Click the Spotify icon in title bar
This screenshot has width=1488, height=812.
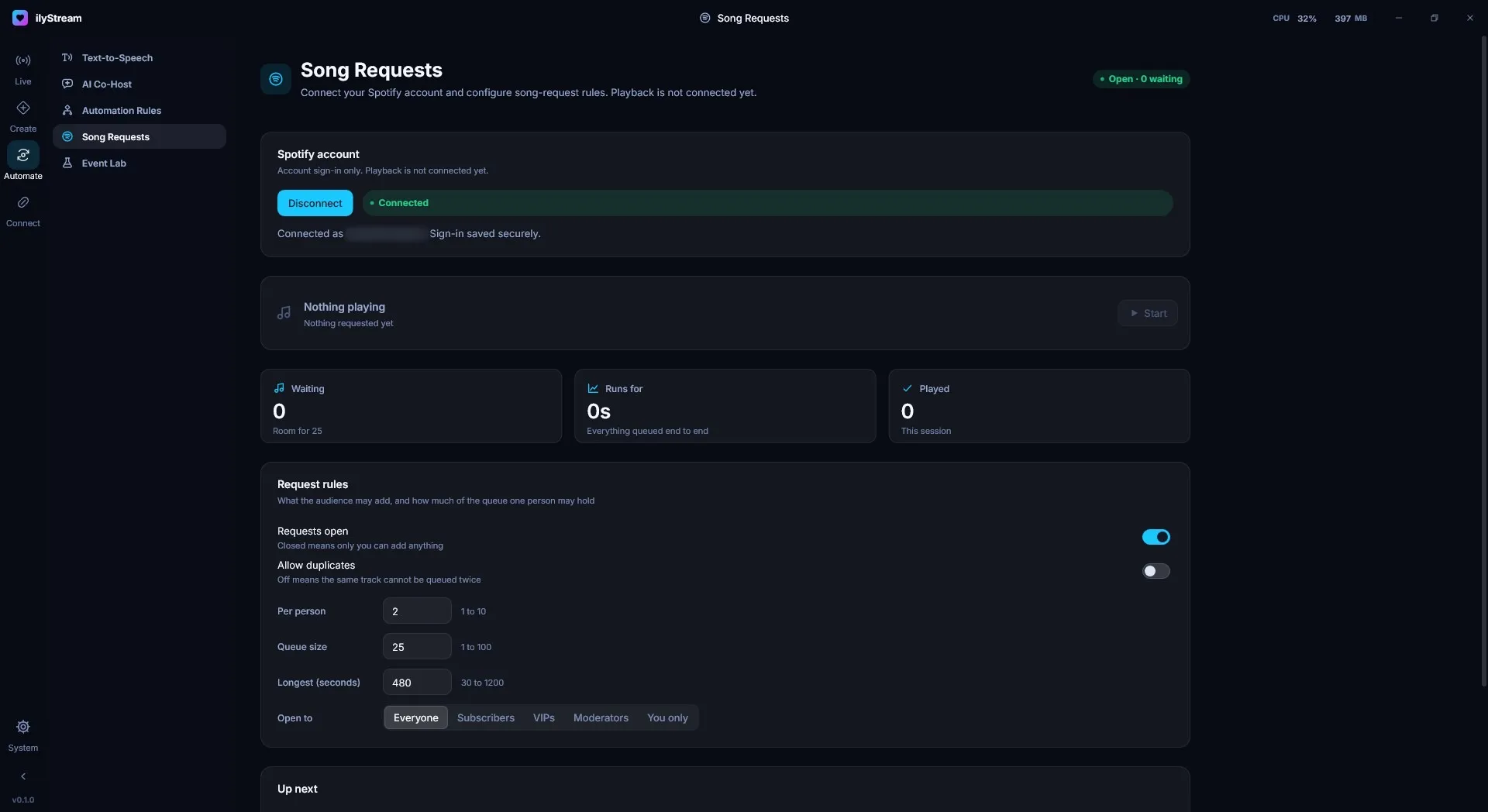click(x=705, y=18)
